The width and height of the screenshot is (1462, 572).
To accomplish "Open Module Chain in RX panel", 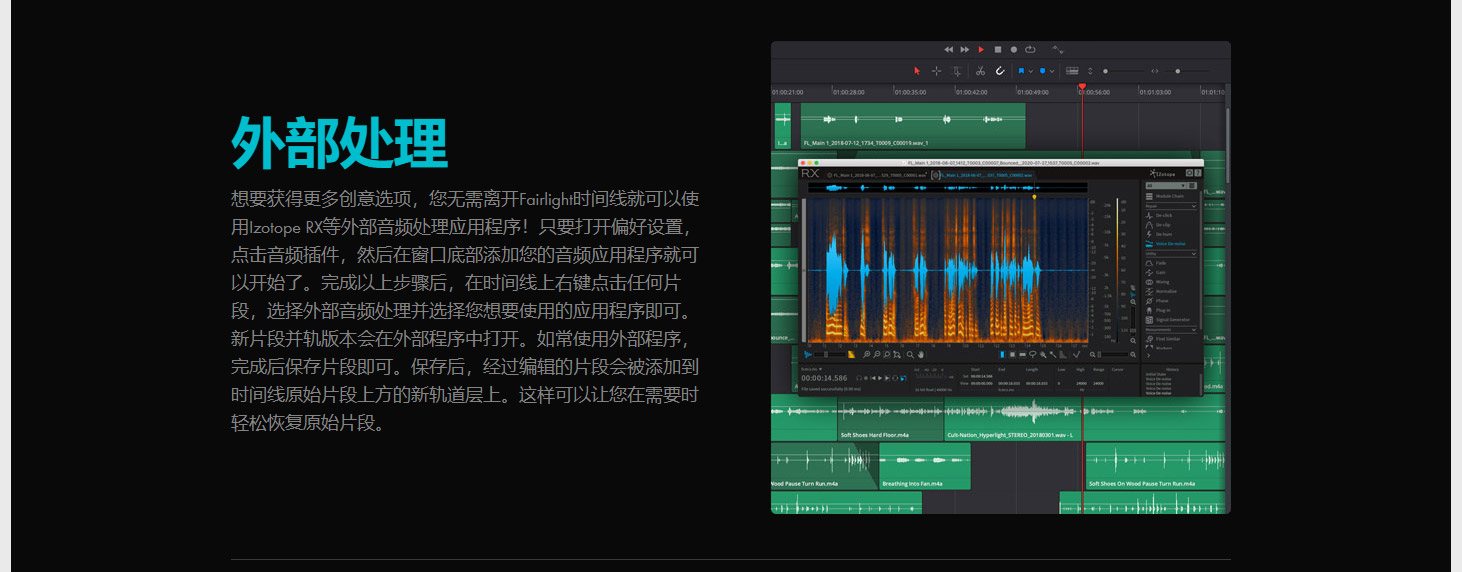I will [x=1169, y=196].
